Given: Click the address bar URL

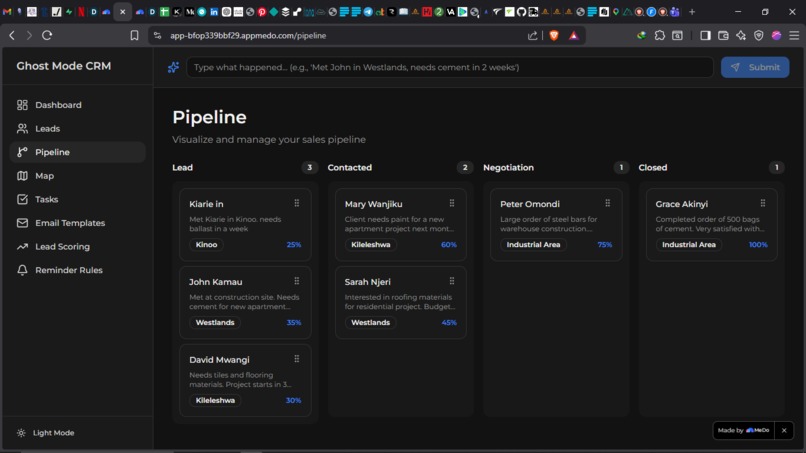Looking at the screenshot, I should (x=248, y=35).
